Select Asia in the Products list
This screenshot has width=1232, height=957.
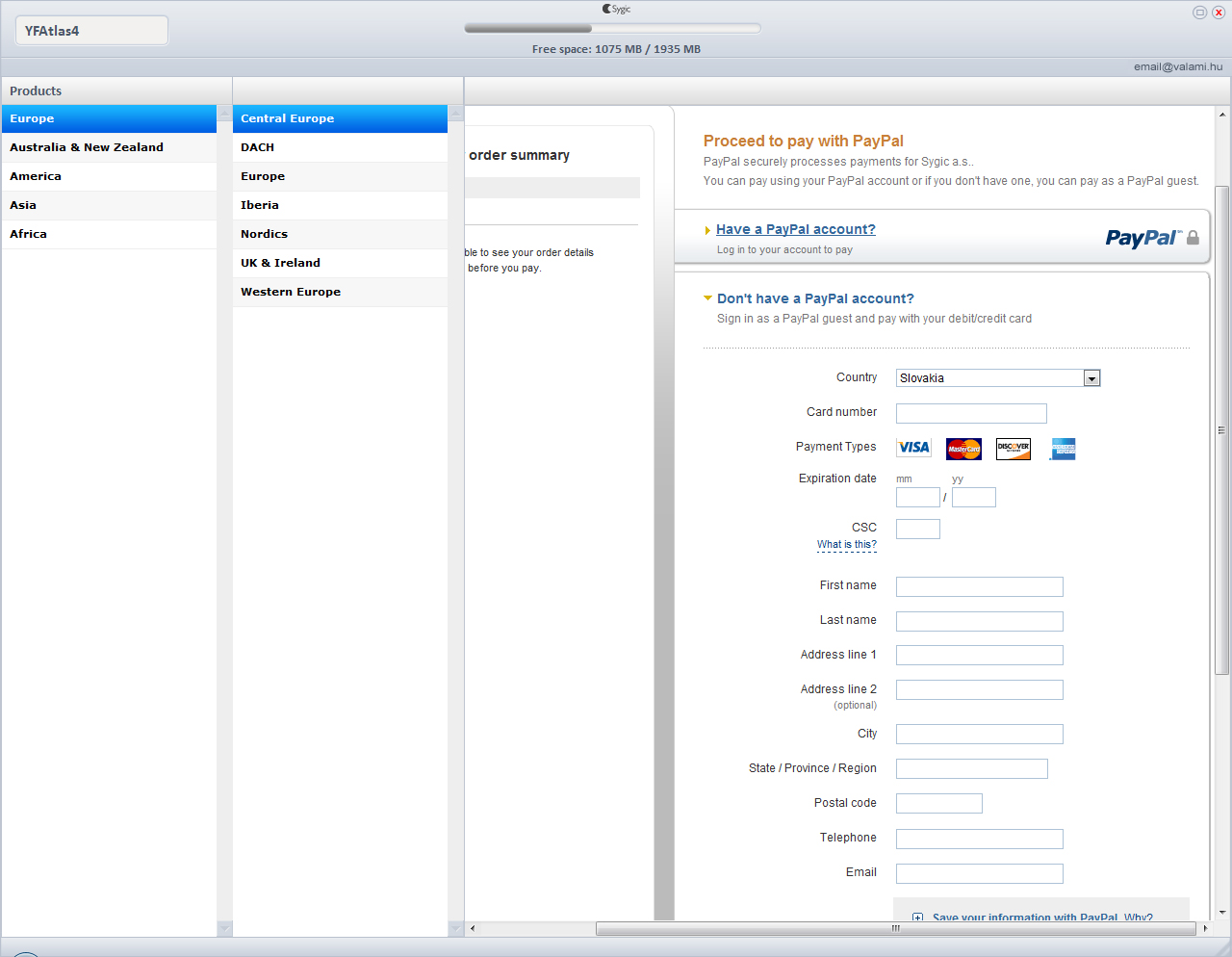(109, 205)
